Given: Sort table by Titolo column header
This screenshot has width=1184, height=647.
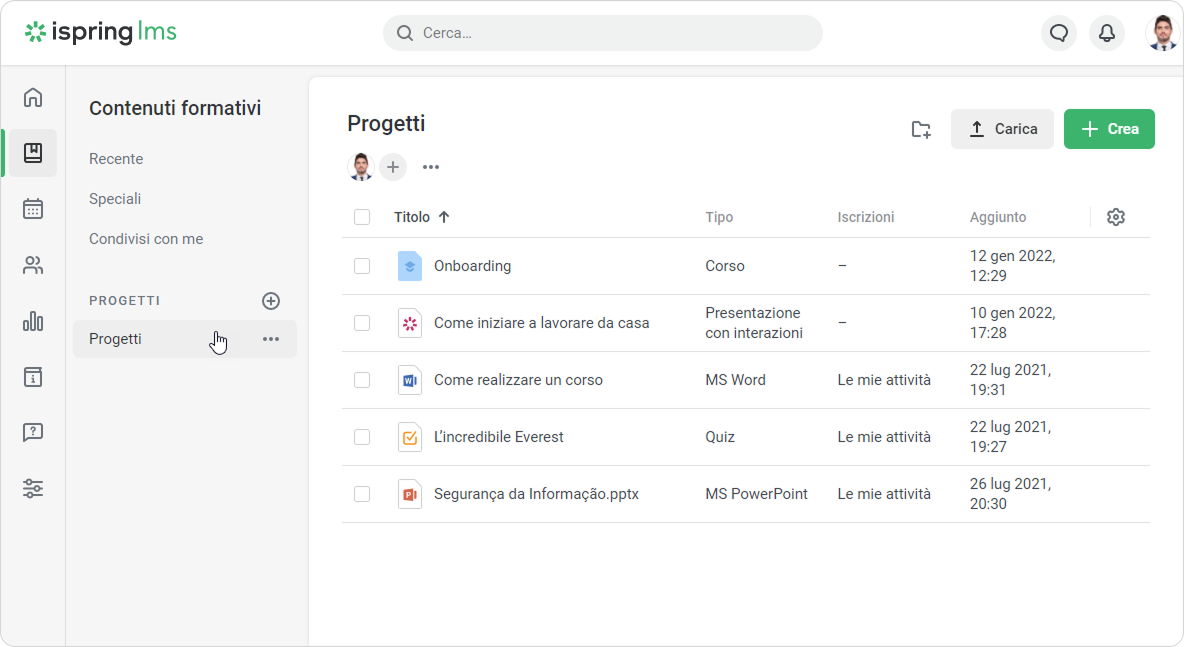Looking at the screenshot, I should (412, 217).
